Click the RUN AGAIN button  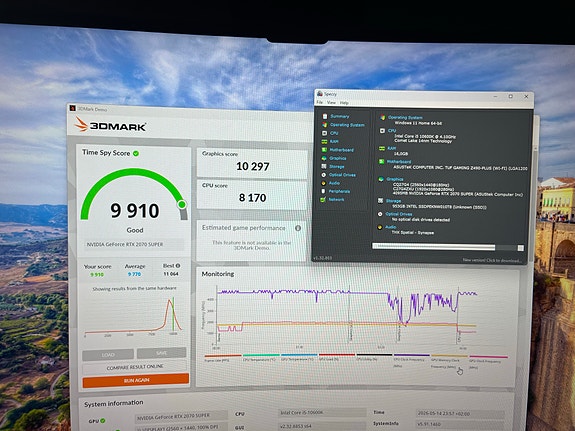(136, 380)
